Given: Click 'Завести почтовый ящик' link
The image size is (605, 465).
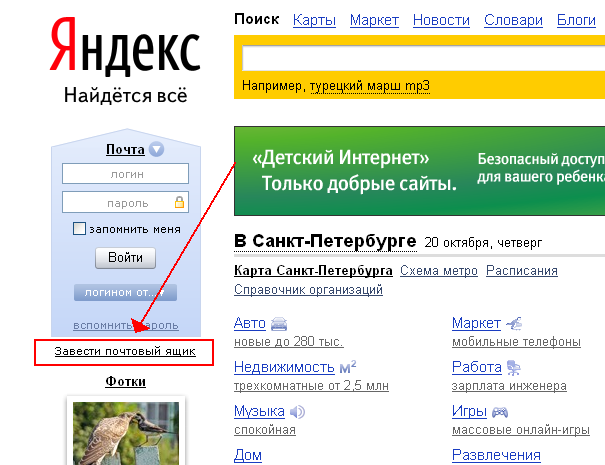Looking at the screenshot, I should point(125,351).
